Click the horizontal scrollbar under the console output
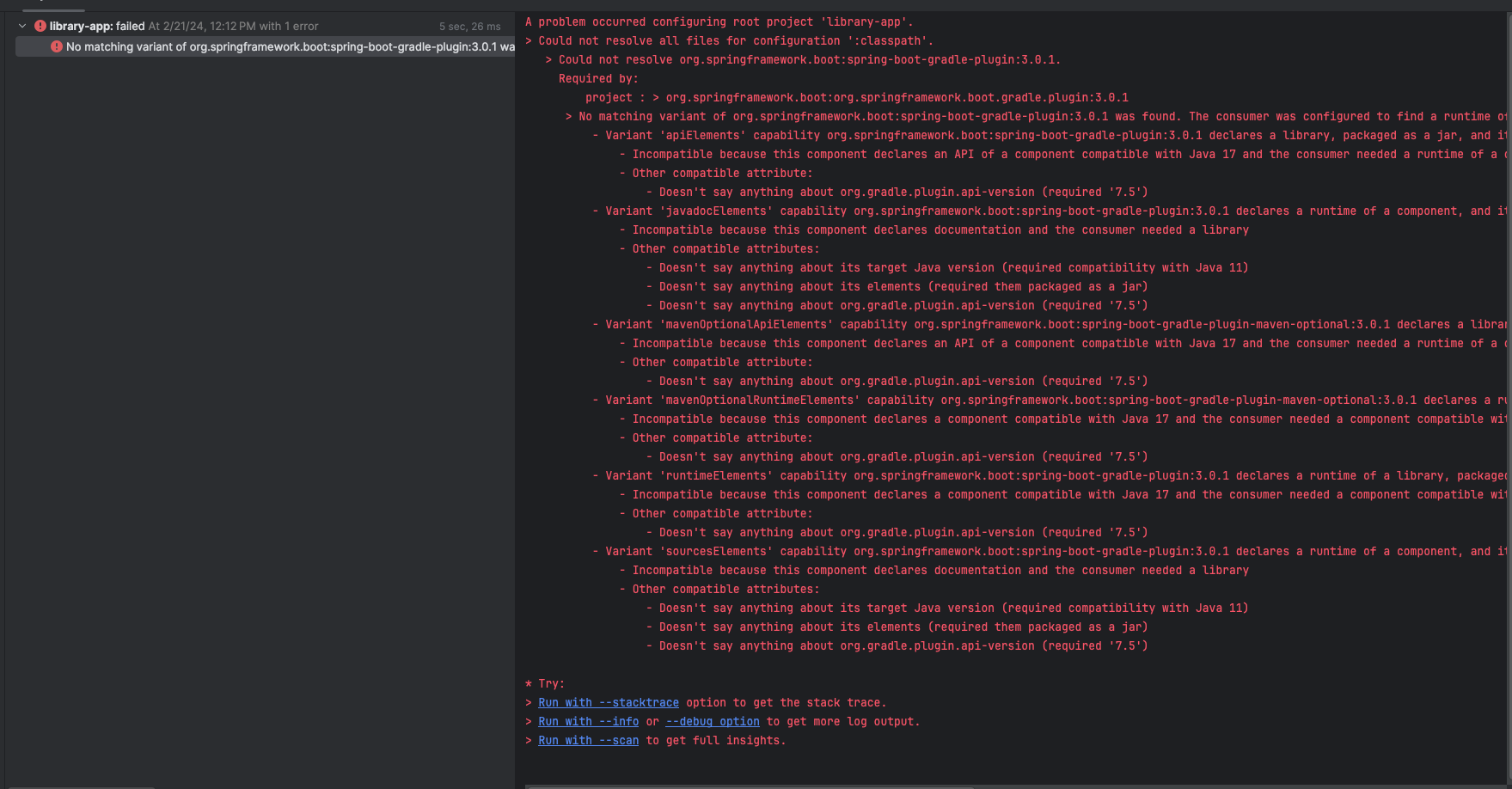The image size is (1512, 789). tap(750, 786)
